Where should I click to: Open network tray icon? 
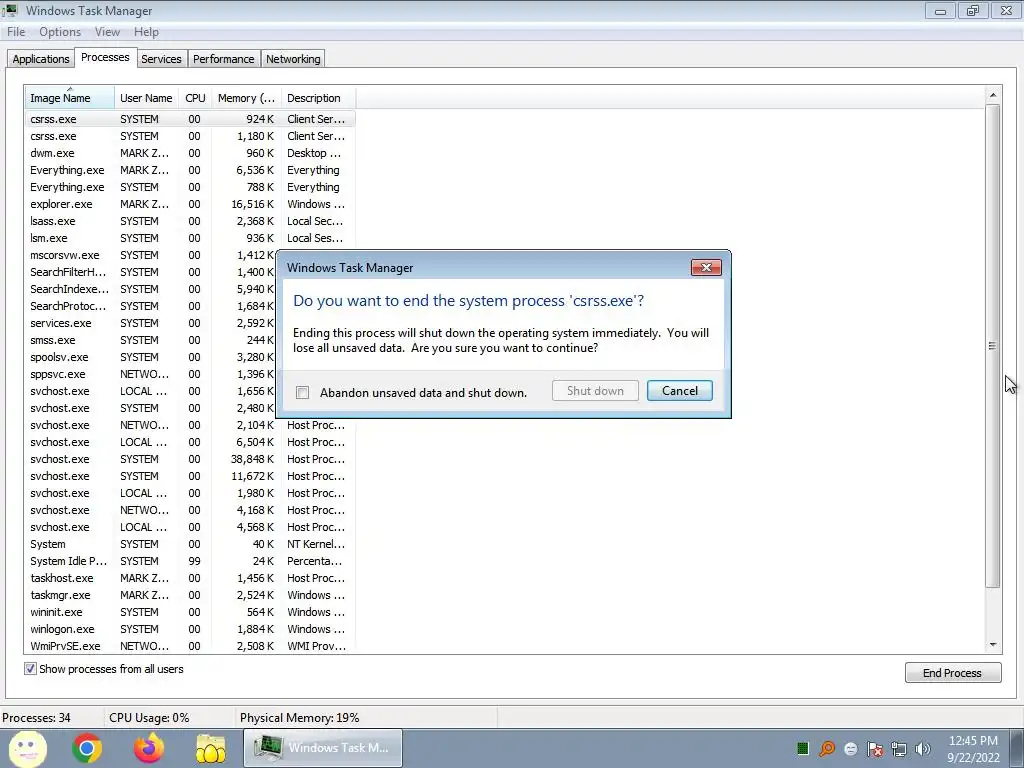coord(899,749)
